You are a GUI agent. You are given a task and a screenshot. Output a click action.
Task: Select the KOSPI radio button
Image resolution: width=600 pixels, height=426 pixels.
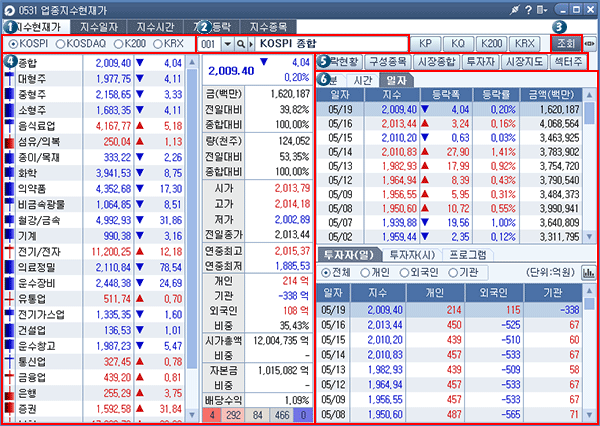tap(13, 44)
